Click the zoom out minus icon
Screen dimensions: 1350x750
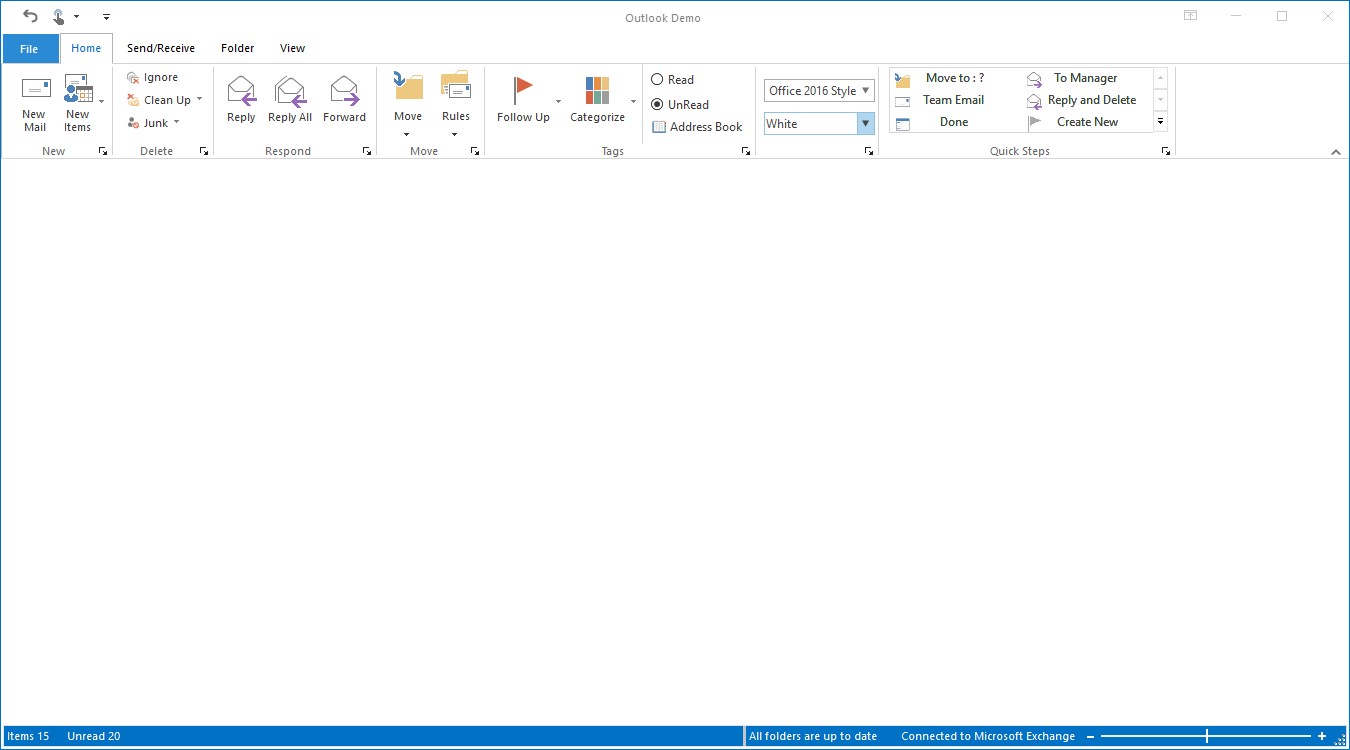[1091, 736]
